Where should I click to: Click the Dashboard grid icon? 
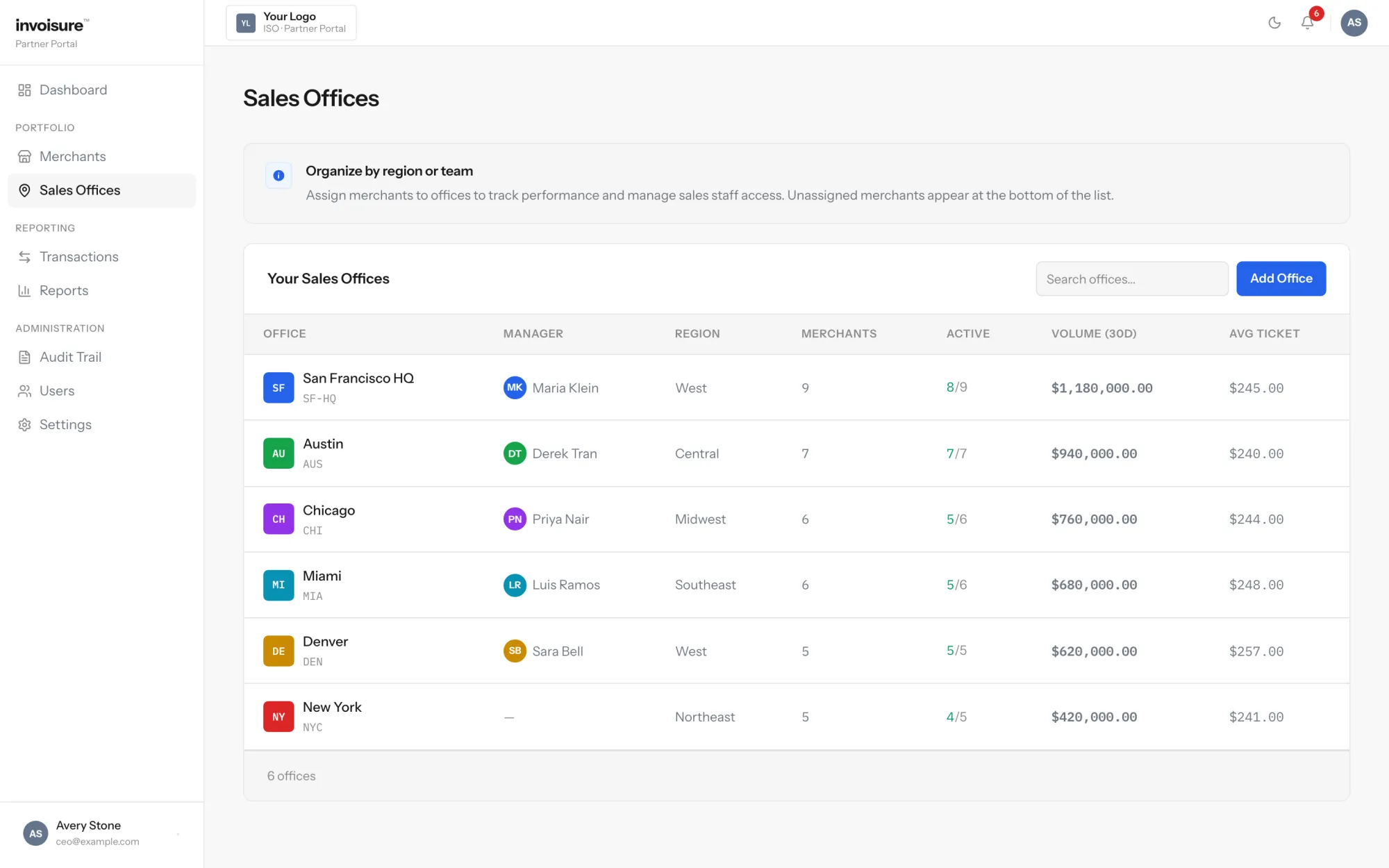pos(24,90)
